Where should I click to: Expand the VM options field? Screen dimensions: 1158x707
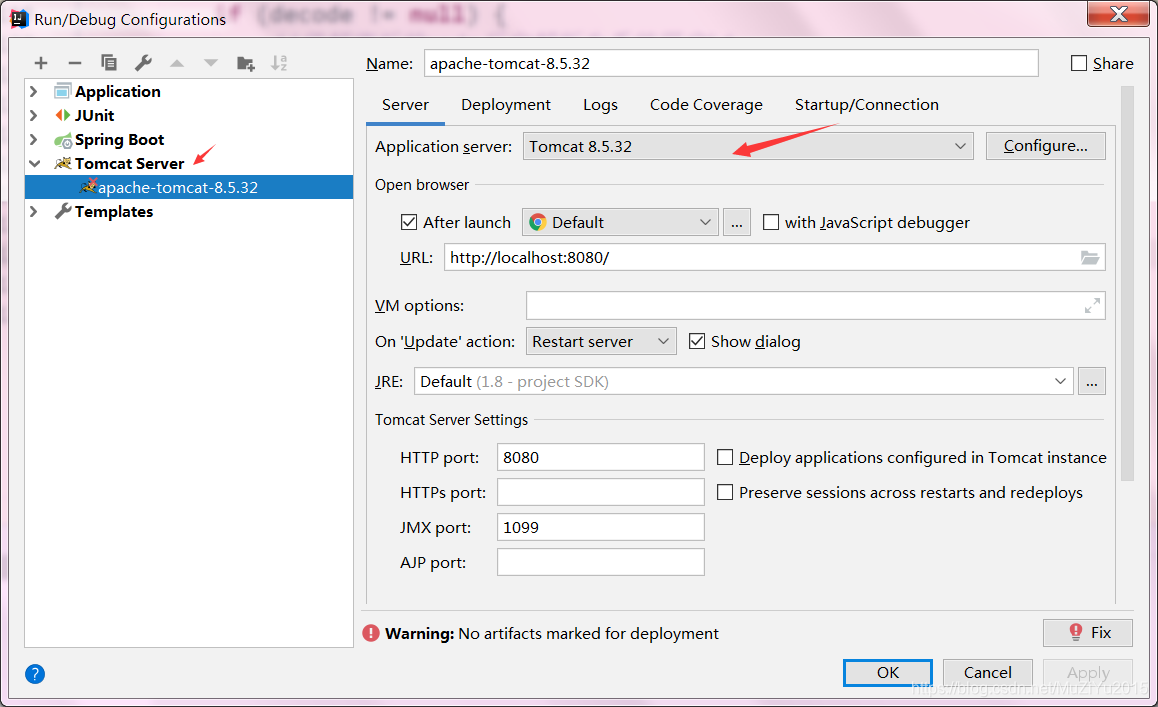1092,305
